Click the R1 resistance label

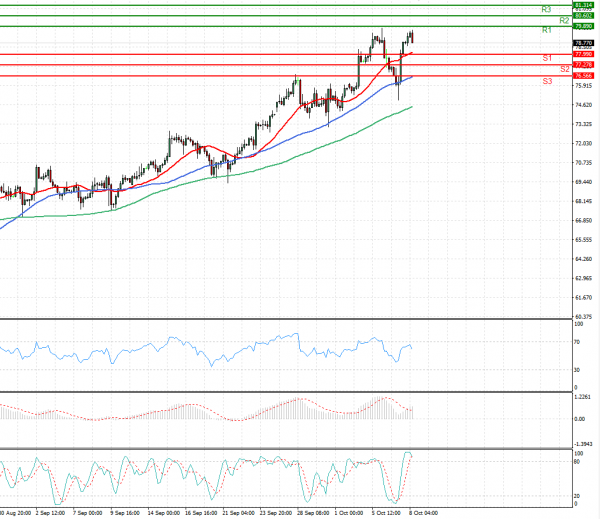click(x=547, y=30)
